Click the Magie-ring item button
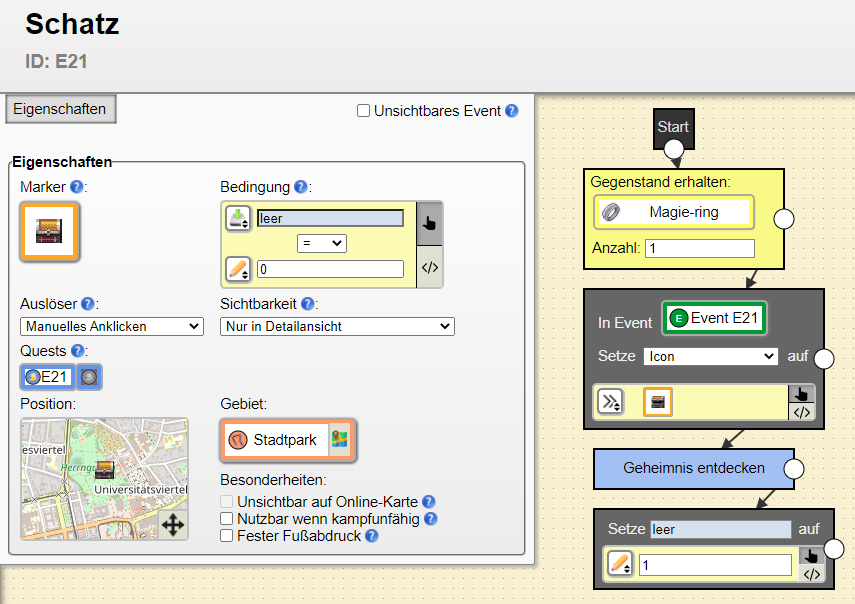 pos(674,212)
